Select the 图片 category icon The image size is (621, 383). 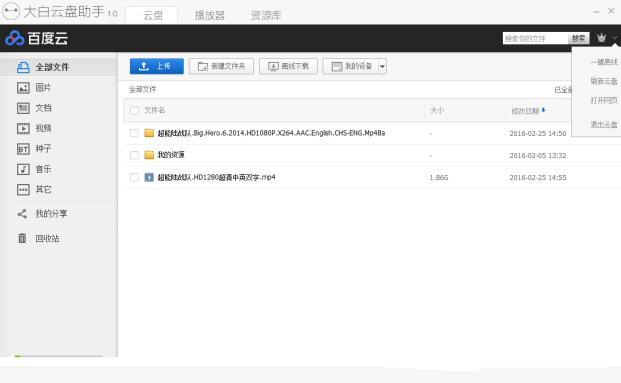click(23, 88)
